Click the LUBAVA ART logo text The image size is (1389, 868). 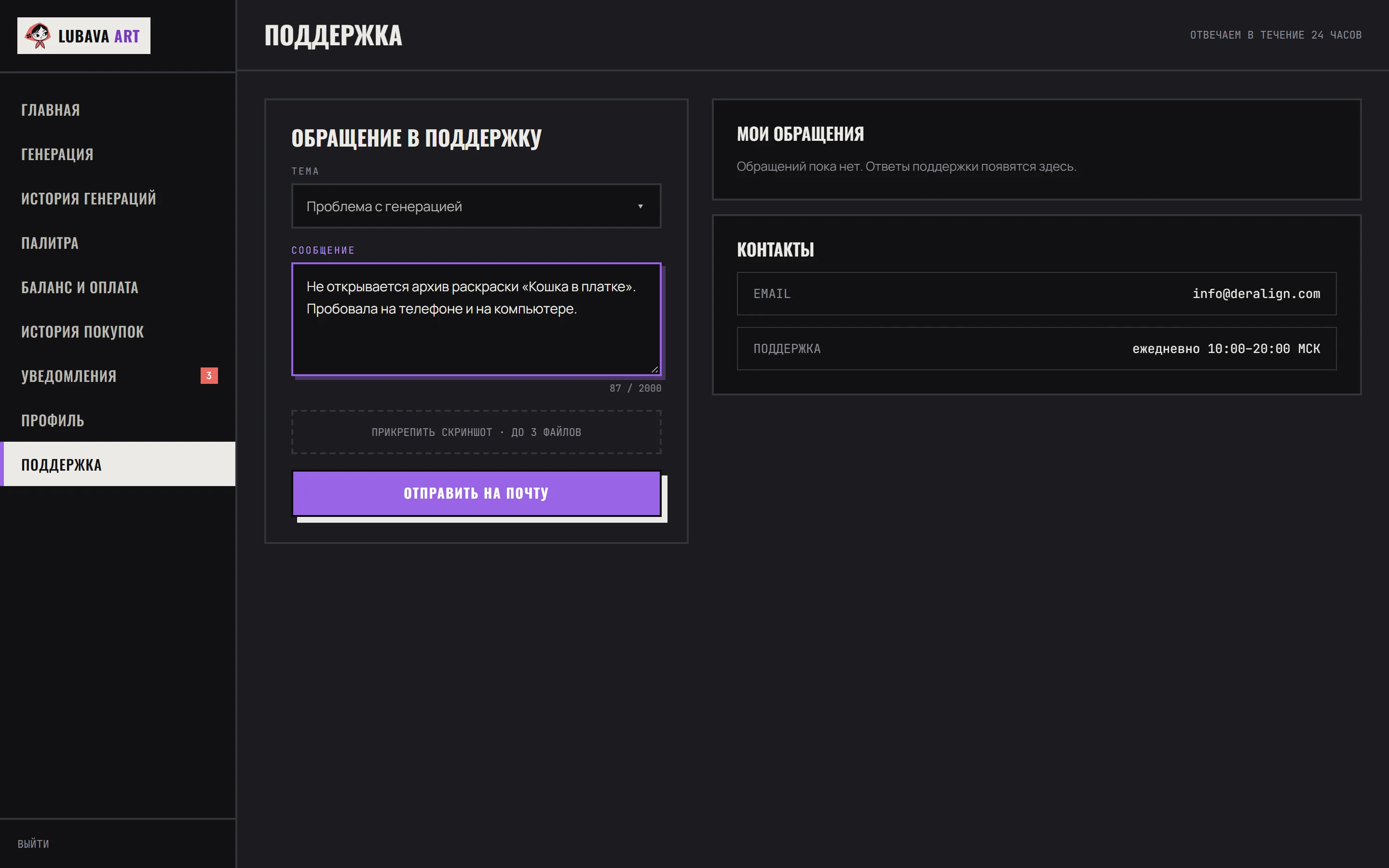pos(99,36)
